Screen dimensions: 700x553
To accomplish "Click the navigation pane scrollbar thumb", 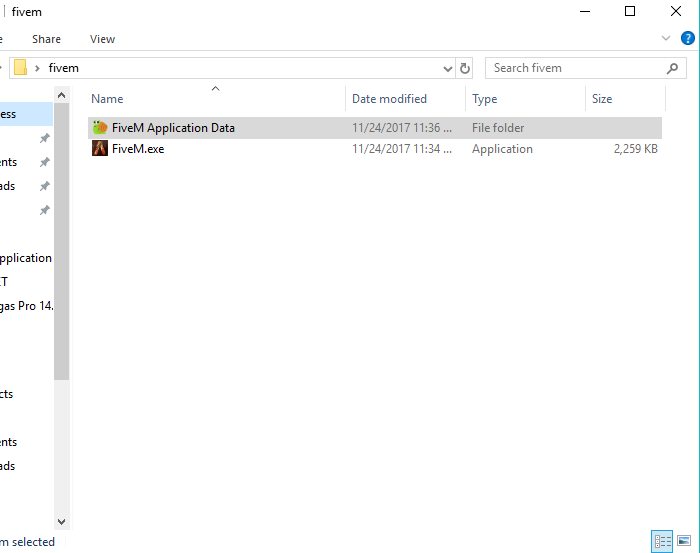I will point(62,241).
